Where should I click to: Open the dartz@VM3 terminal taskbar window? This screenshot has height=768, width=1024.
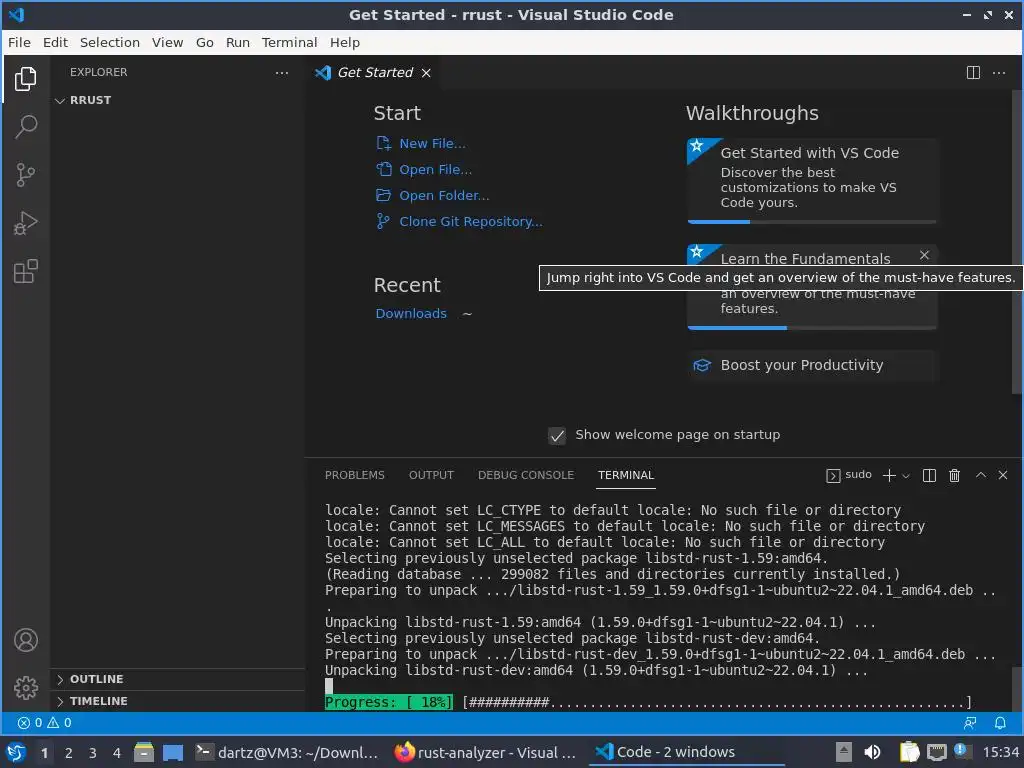click(x=287, y=753)
